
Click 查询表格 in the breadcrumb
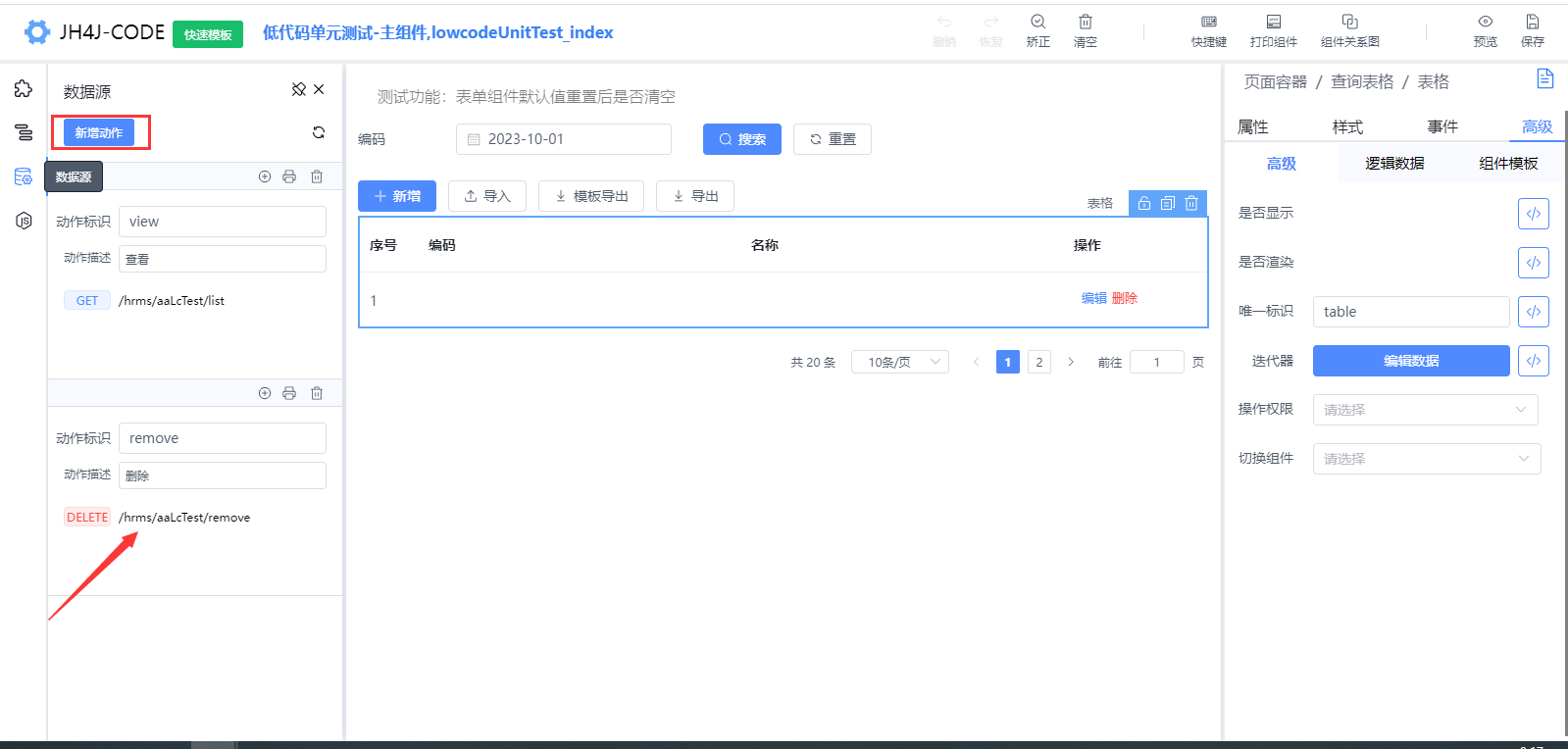coord(1362,81)
